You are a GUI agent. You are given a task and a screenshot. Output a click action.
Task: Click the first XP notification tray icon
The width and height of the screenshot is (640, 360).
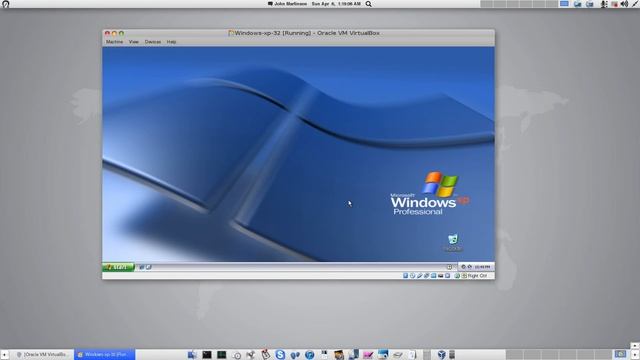(463, 267)
